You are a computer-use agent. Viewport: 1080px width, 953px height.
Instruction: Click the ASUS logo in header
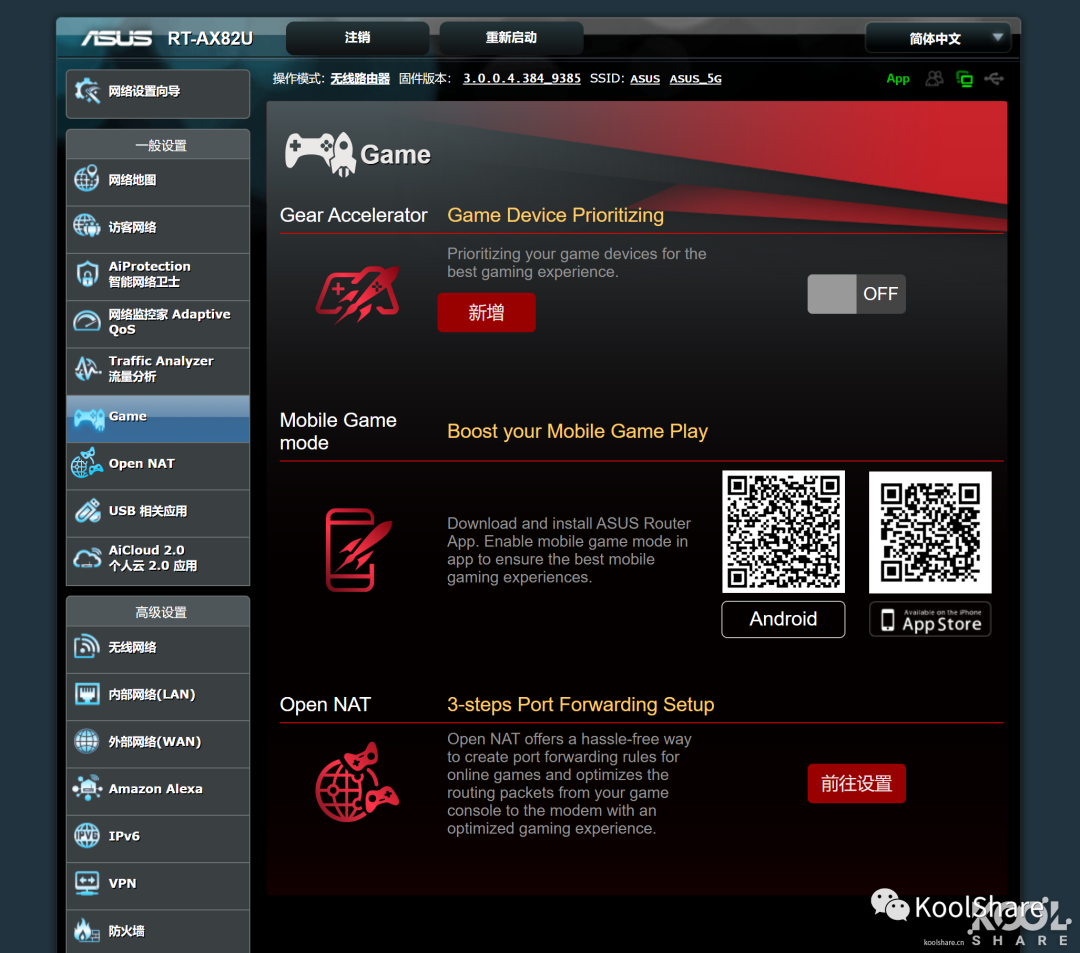click(116, 38)
